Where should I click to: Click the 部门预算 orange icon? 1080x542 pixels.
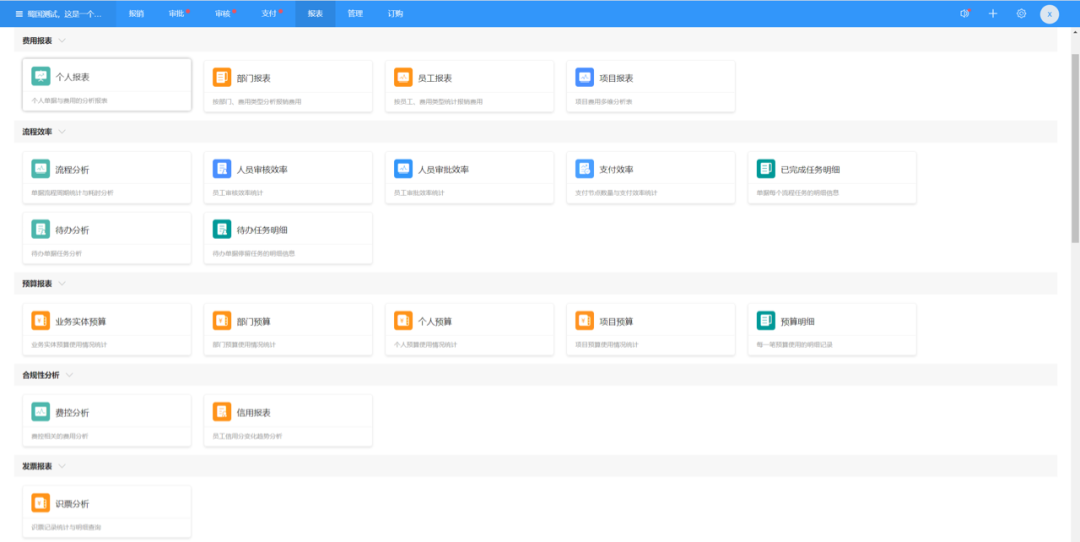(222, 321)
